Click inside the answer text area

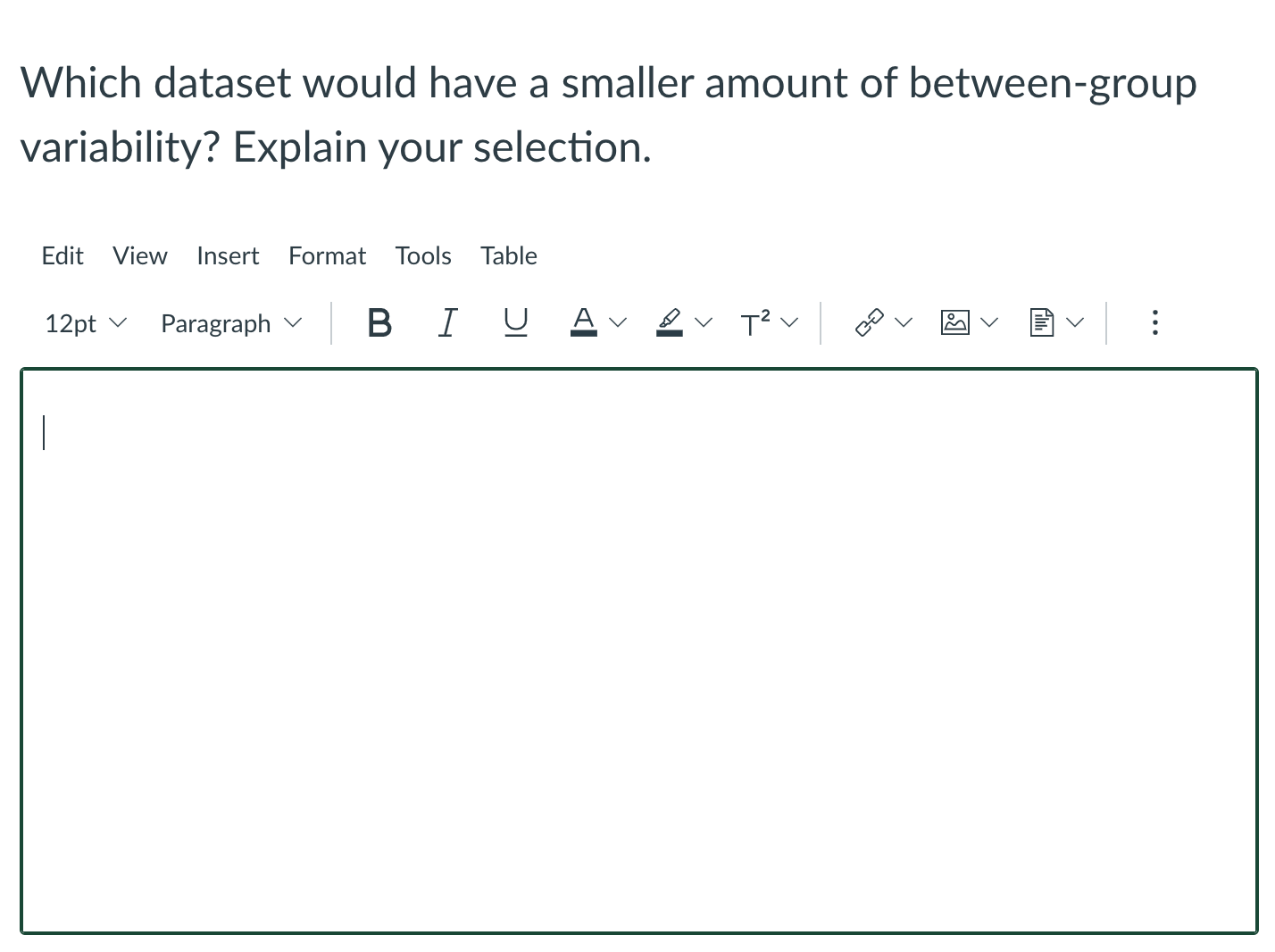625,625
